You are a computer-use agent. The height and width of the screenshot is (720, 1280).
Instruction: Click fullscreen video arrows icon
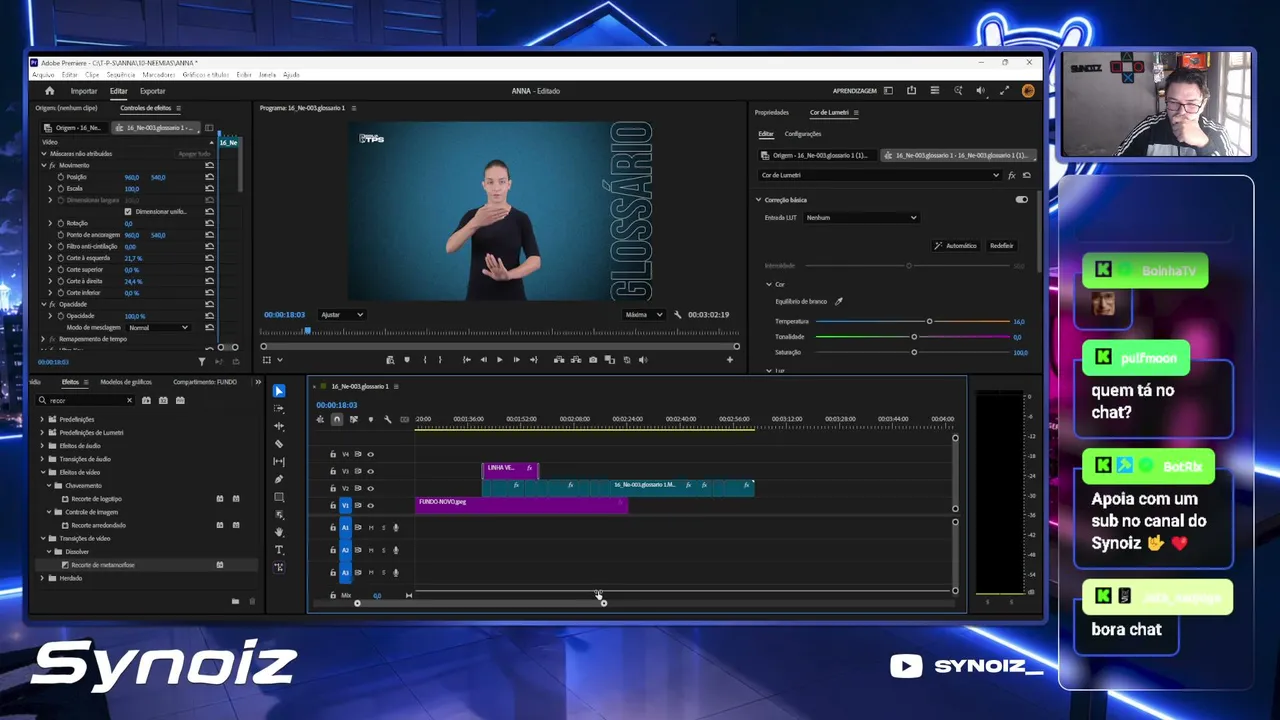[1004, 91]
